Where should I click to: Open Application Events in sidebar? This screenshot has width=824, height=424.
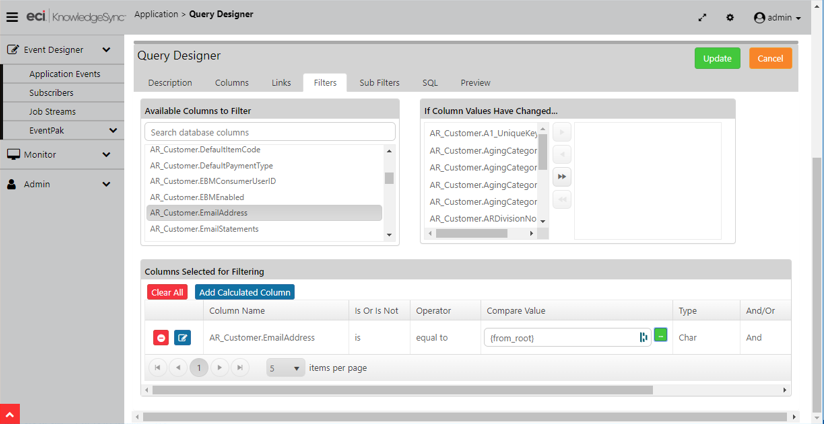[65, 74]
